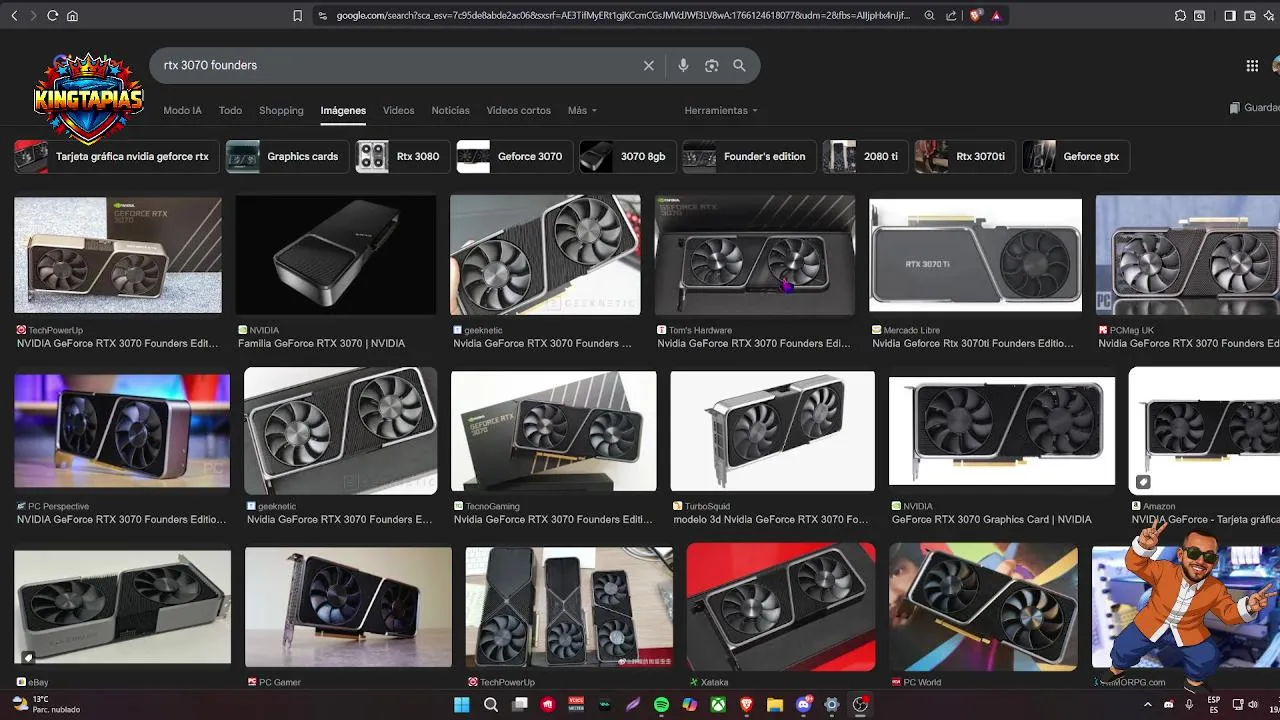Filter by the 'Rtx 3070ti' chip
The height and width of the screenshot is (720, 1280).
tap(965, 156)
